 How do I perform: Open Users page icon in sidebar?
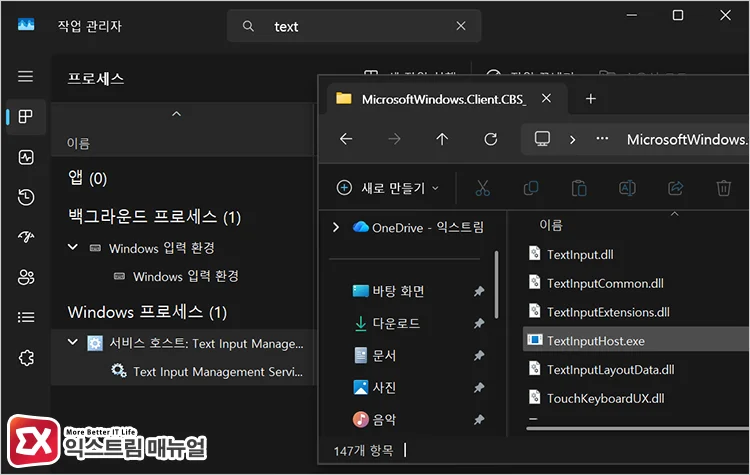25,277
